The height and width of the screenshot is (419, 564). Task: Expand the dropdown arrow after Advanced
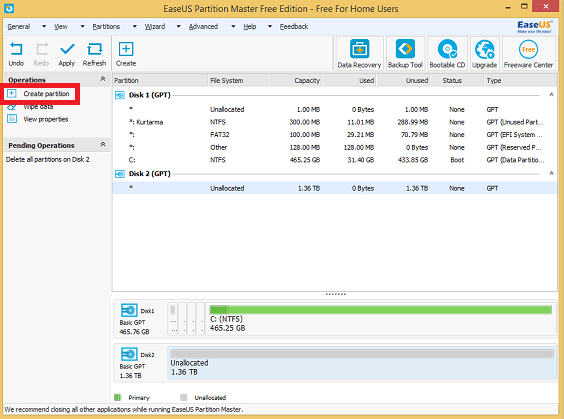[233, 26]
